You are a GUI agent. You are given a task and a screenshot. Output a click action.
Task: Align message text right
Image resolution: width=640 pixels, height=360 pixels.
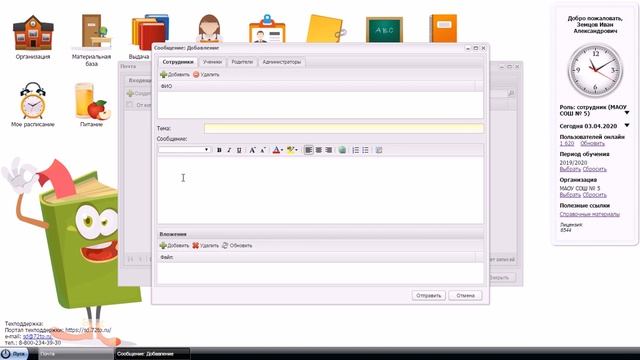(x=329, y=150)
